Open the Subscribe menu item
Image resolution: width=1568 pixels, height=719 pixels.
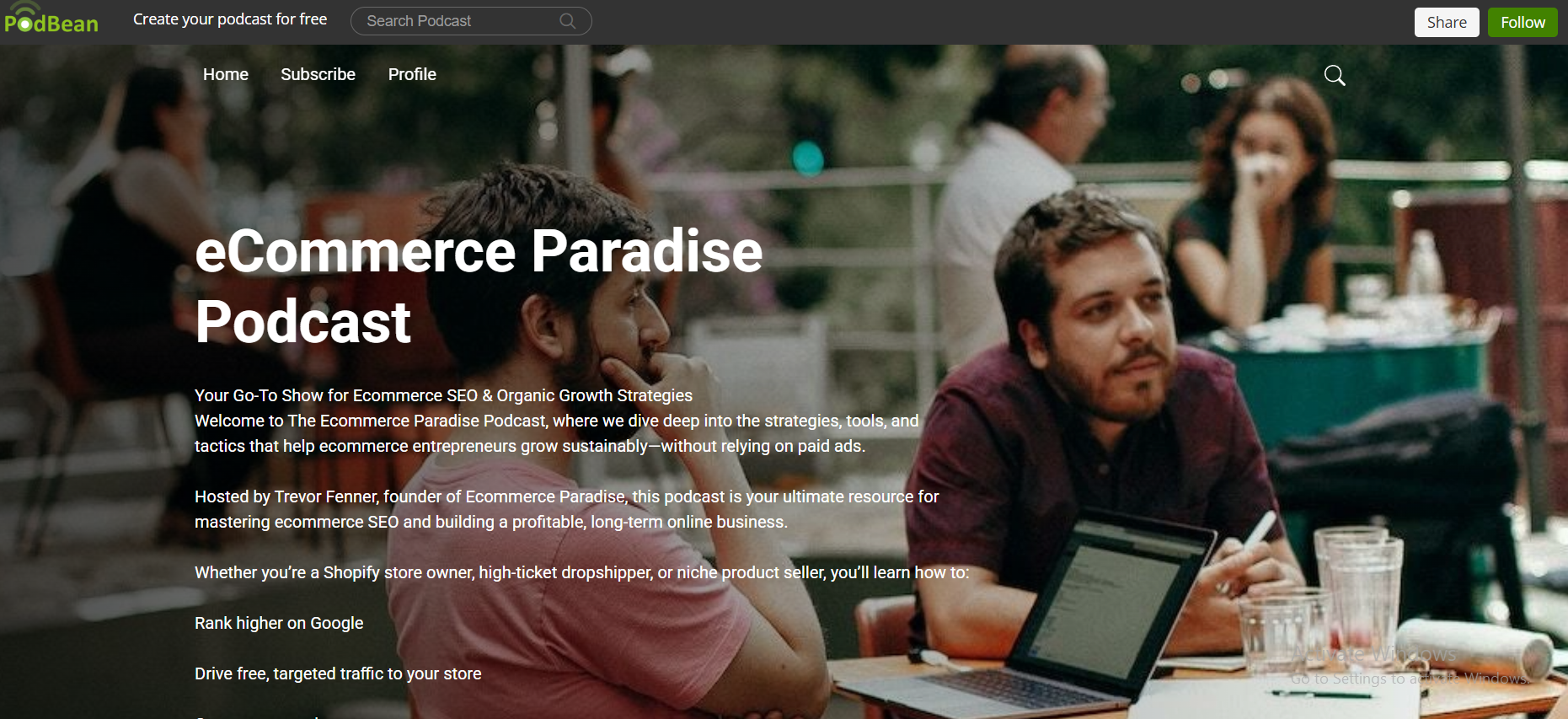click(x=318, y=74)
